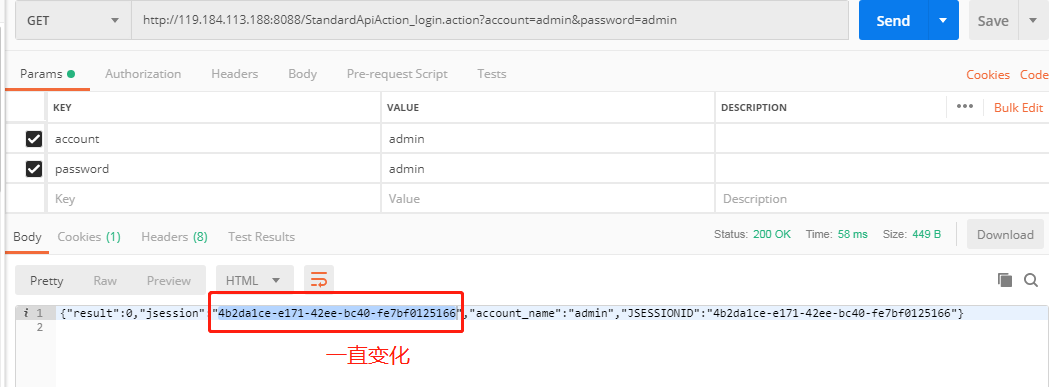Save the request
Screen dimensions: 1049x387
click(993, 21)
